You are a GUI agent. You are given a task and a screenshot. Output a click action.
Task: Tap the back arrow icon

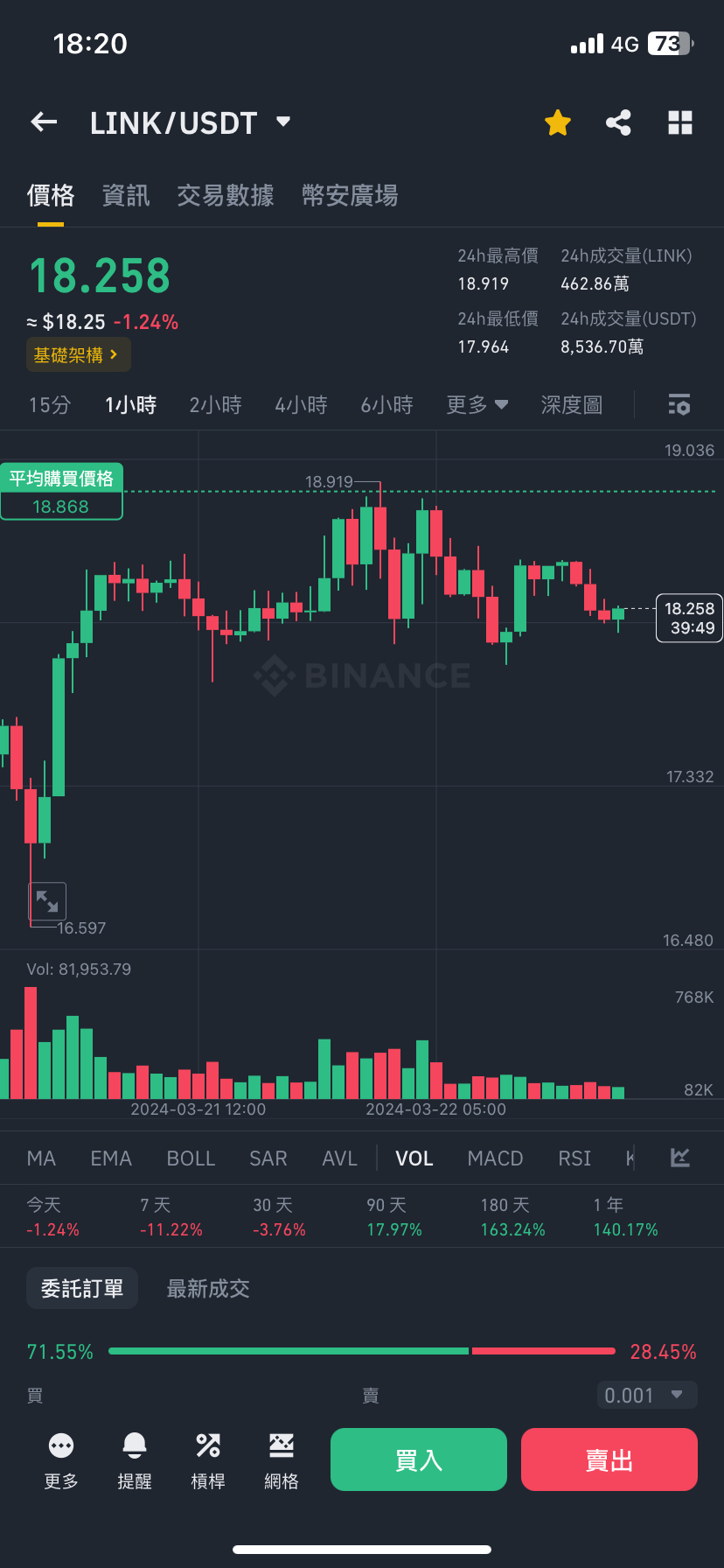(x=44, y=122)
